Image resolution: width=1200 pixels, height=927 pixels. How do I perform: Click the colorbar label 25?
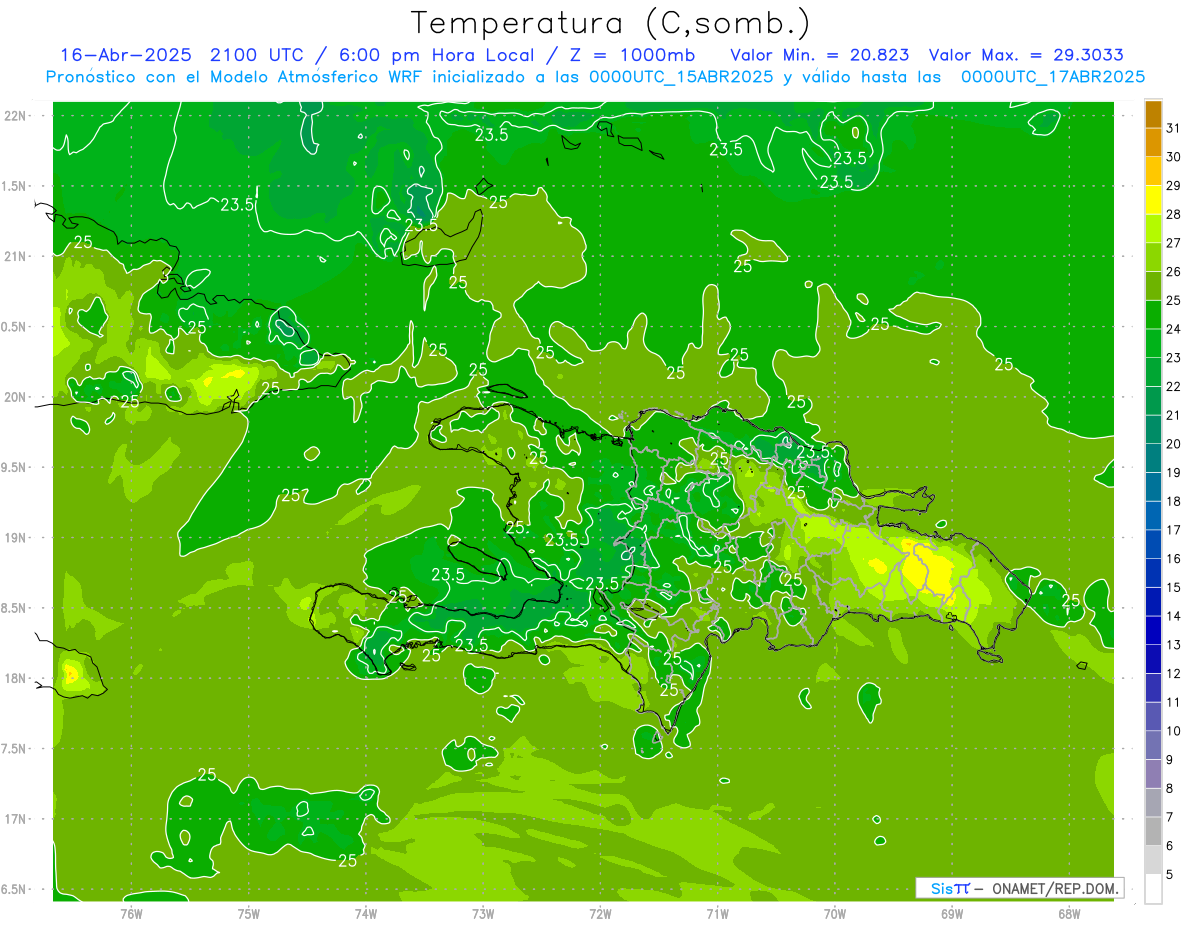(1173, 300)
